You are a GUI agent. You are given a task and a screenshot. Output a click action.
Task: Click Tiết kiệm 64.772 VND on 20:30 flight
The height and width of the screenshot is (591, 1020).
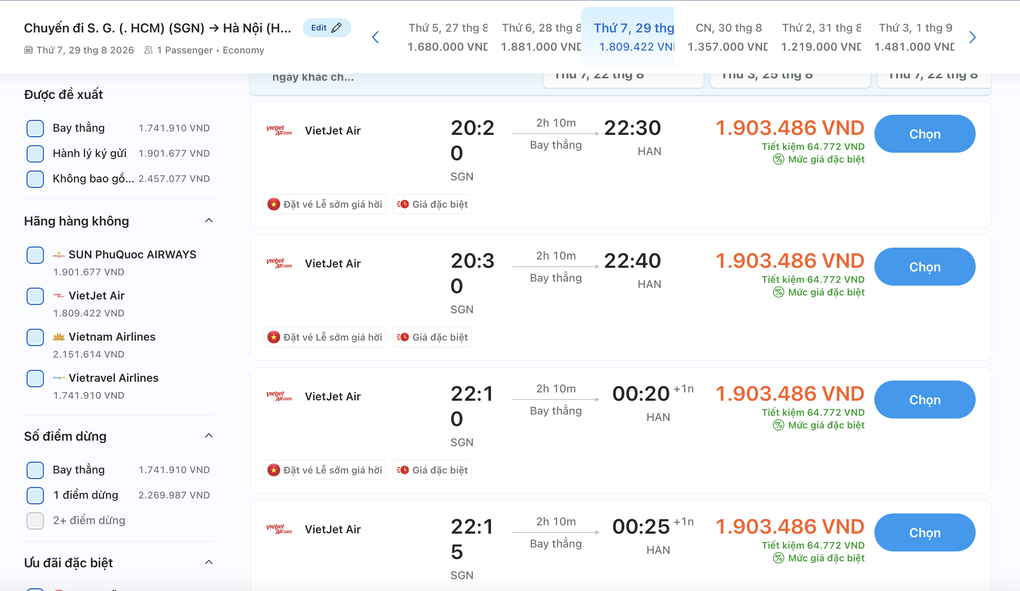pos(813,280)
